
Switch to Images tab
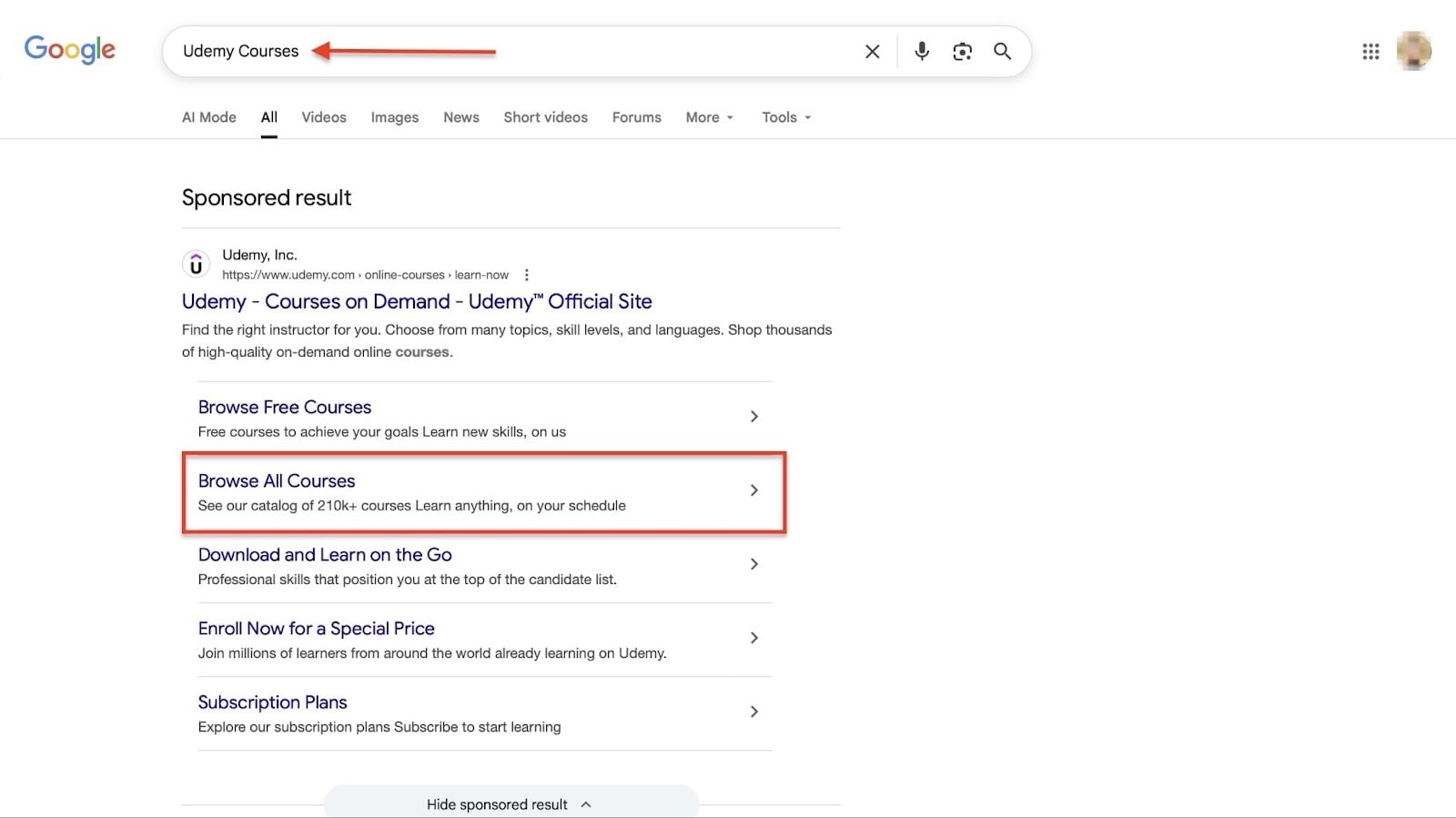(395, 117)
